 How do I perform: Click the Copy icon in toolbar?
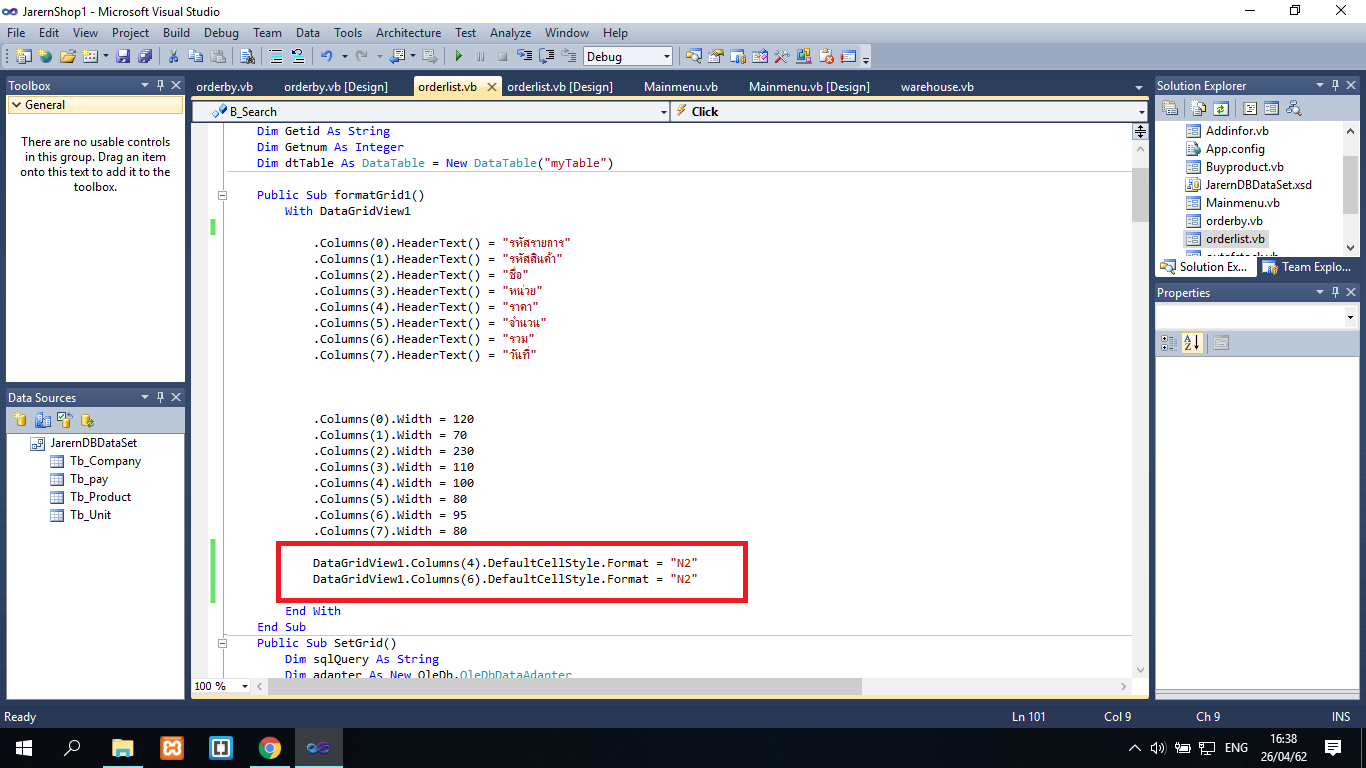click(195, 56)
